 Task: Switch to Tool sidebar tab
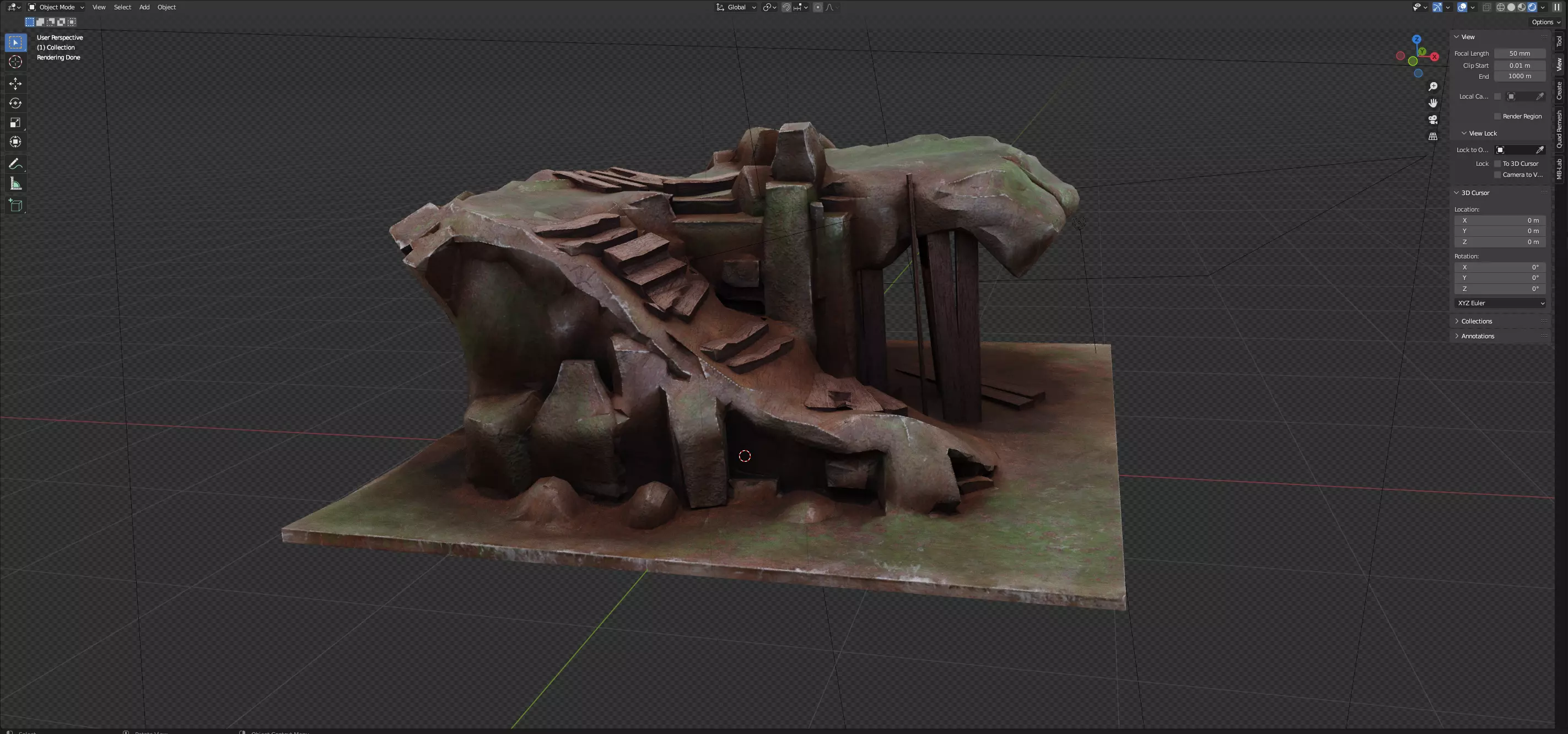(x=1559, y=41)
